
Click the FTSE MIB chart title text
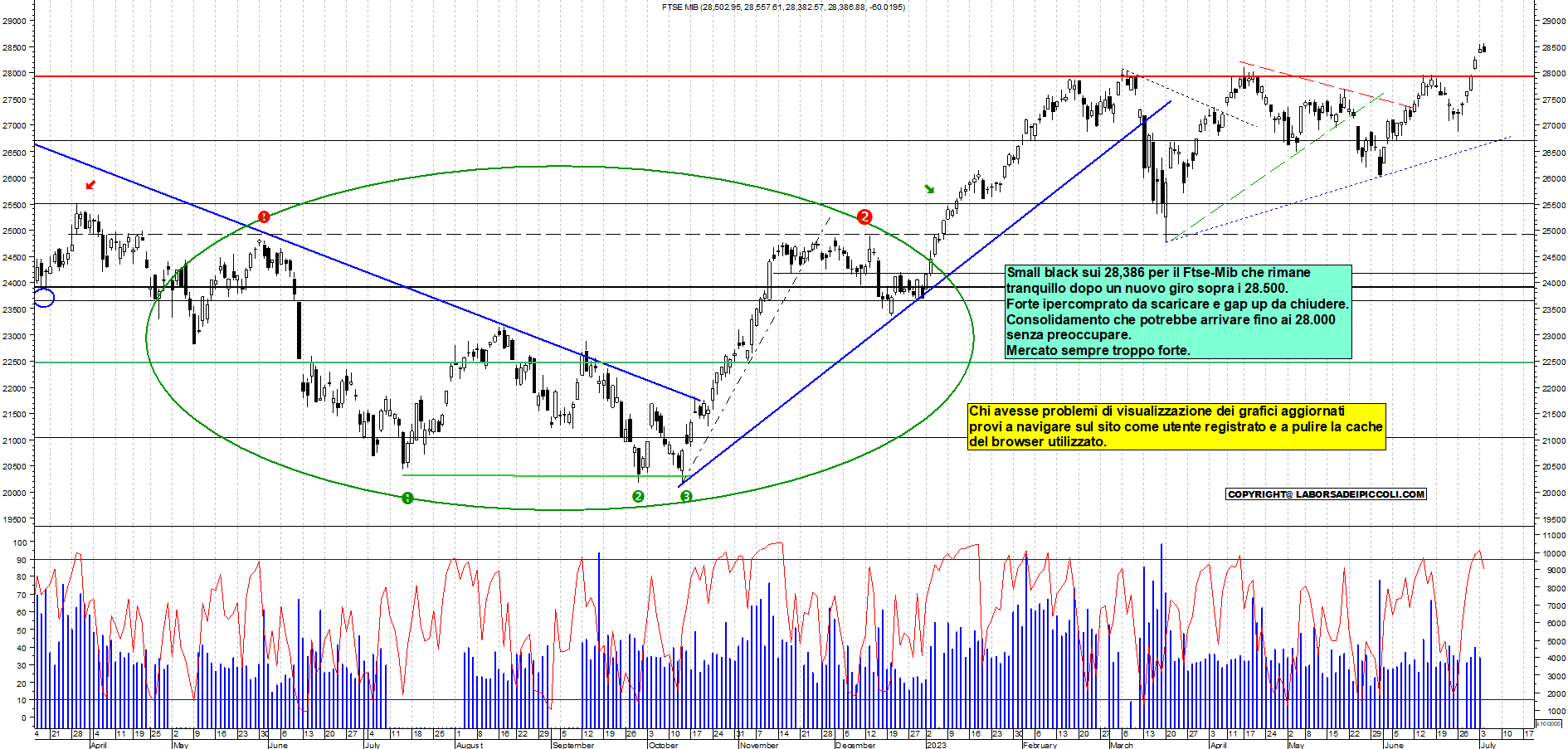783,7
